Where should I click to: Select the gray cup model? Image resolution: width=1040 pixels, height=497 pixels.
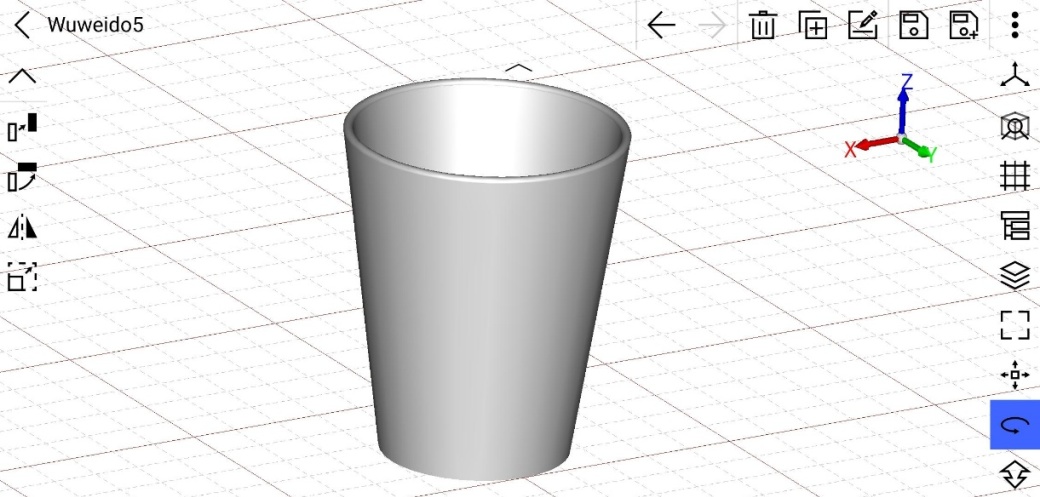(486, 279)
